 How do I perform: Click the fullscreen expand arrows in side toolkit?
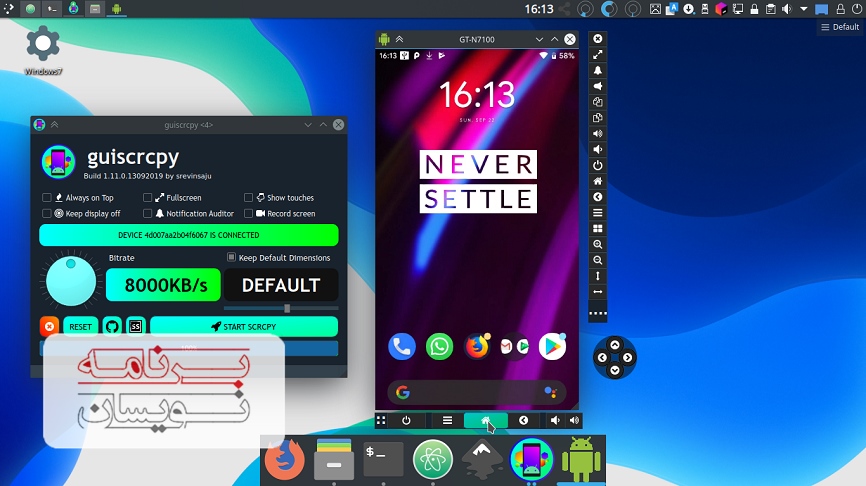pyautogui.click(x=598, y=55)
